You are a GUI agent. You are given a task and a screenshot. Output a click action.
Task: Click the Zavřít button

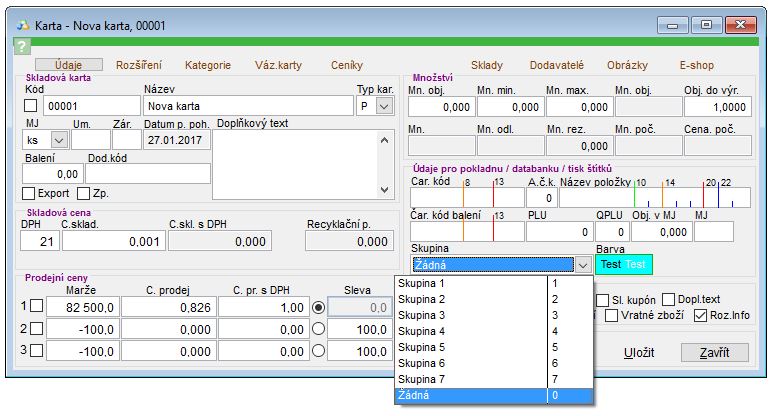click(x=714, y=353)
